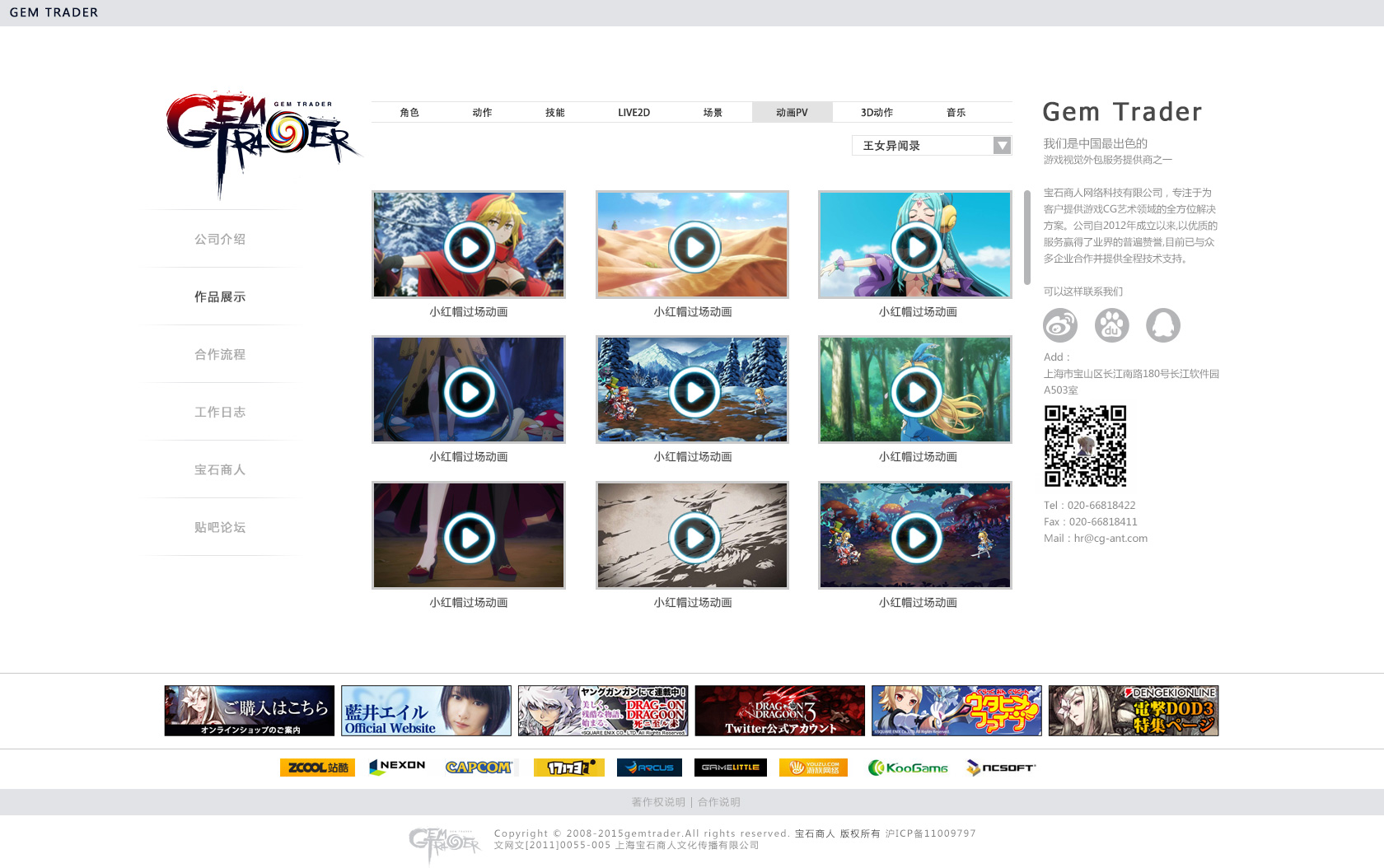Open the 著作权说明 footer link
Viewport: 1384px width, 868px height.
pos(658,802)
